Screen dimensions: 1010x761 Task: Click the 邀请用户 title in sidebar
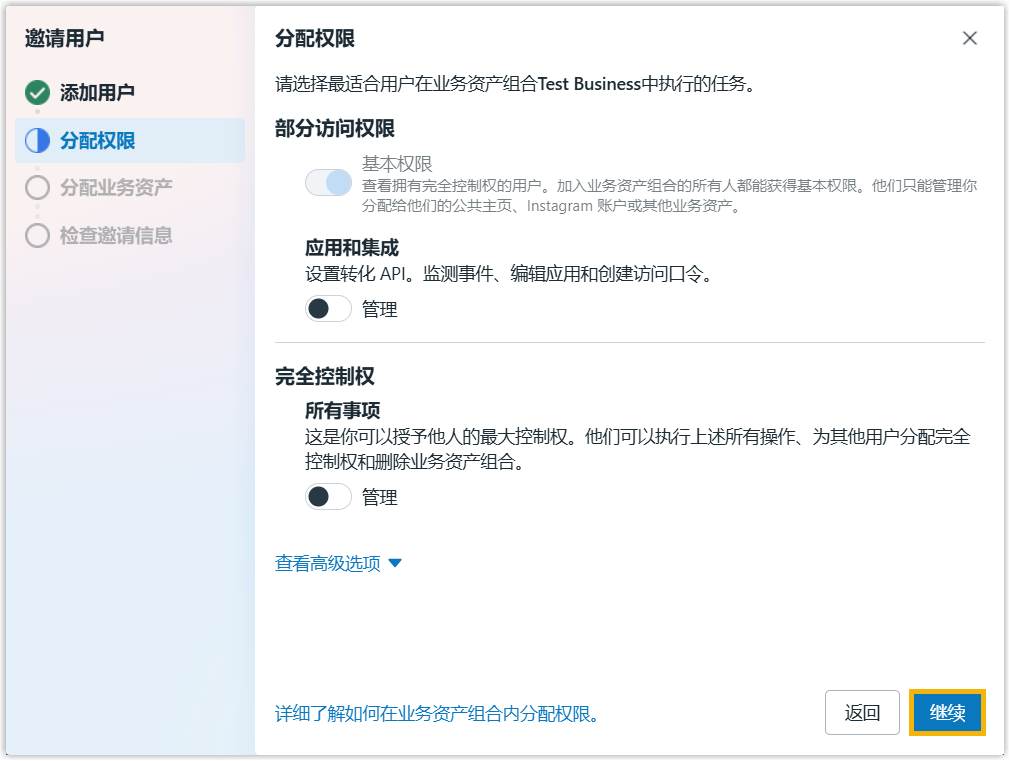pos(65,39)
